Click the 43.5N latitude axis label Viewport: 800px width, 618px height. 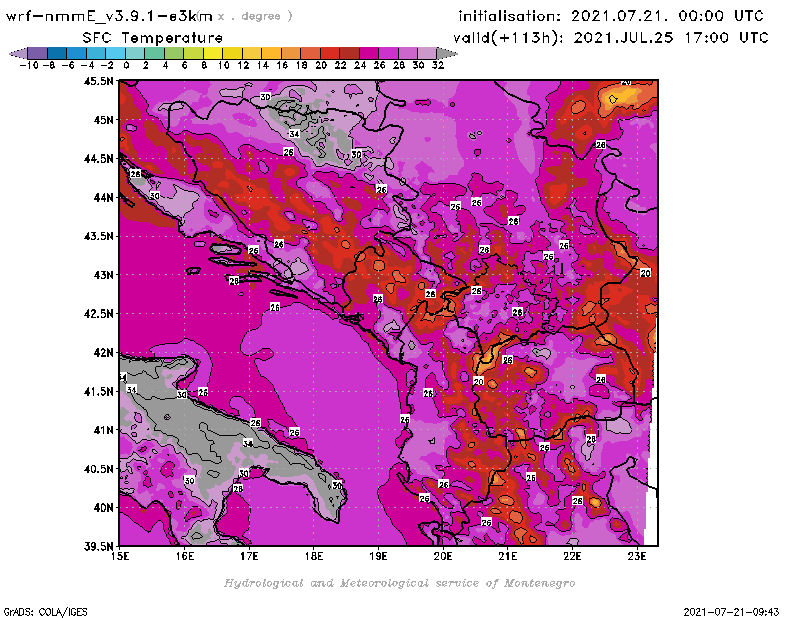click(x=98, y=236)
